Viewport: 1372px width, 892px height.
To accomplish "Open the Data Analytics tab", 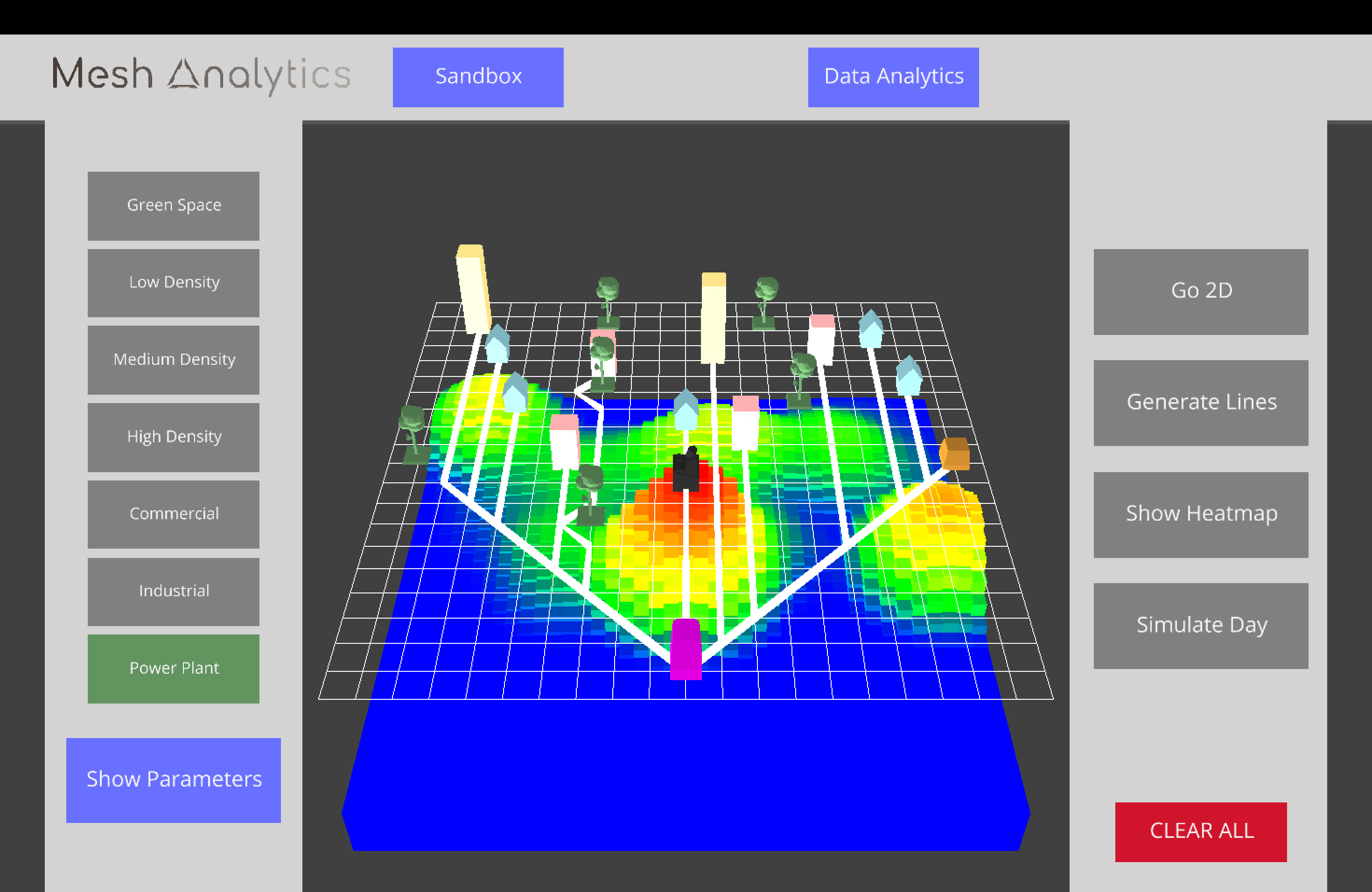I will coord(893,77).
